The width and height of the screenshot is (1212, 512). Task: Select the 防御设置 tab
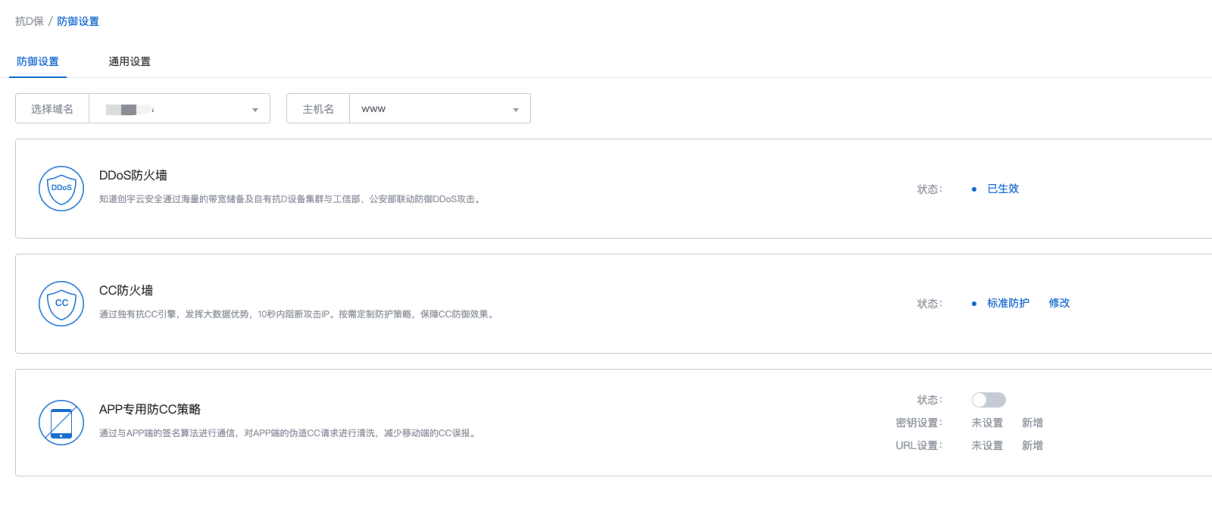point(38,61)
